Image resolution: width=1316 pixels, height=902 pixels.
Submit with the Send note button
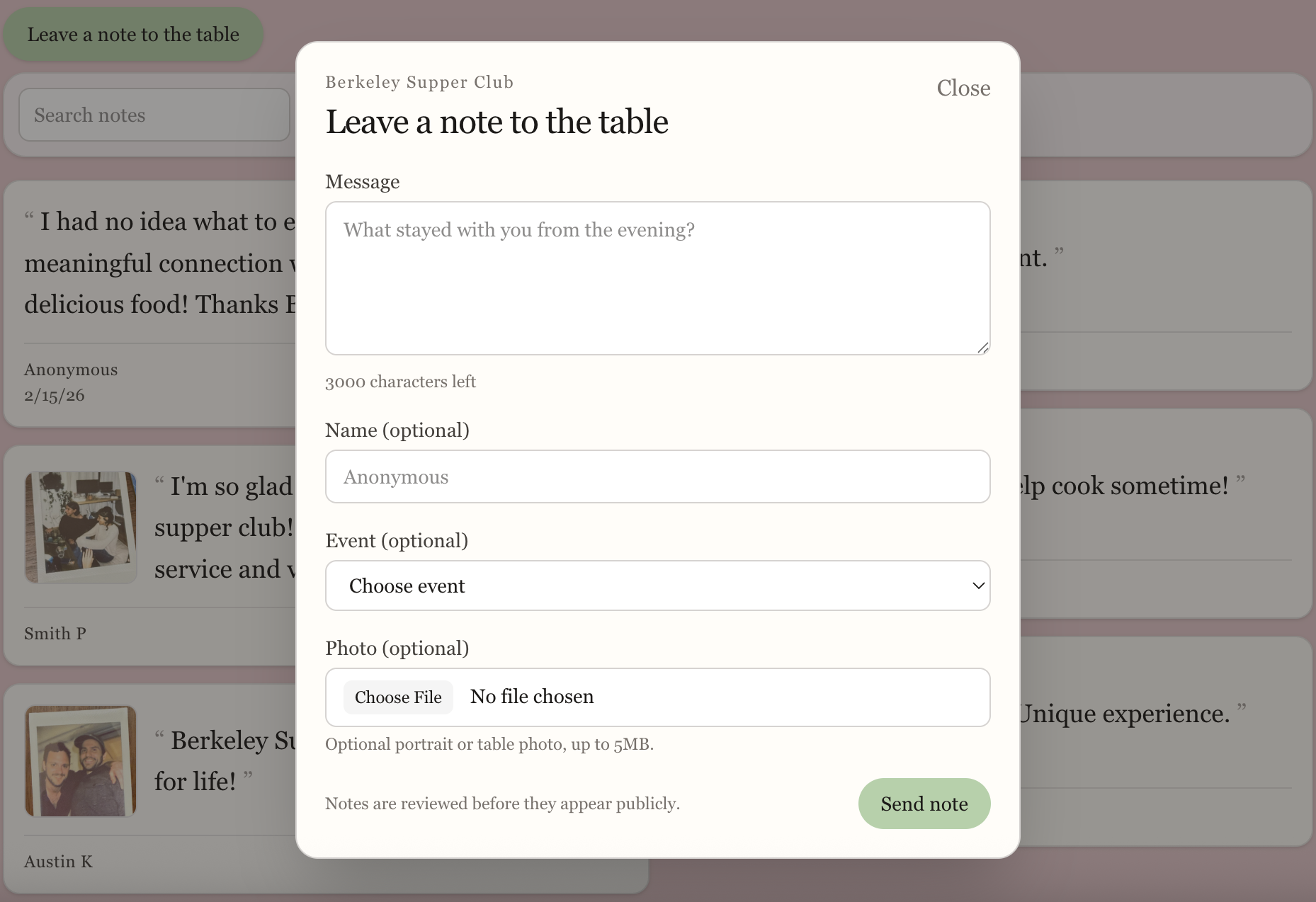pyautogui.click(x=924, y=804)
